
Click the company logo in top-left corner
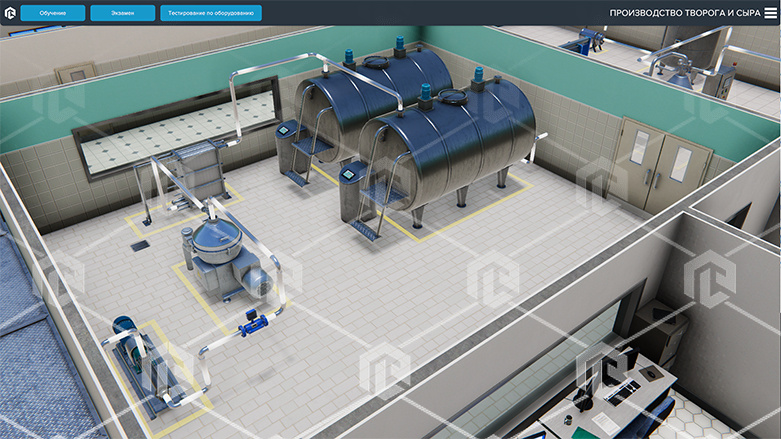point(10,13)
